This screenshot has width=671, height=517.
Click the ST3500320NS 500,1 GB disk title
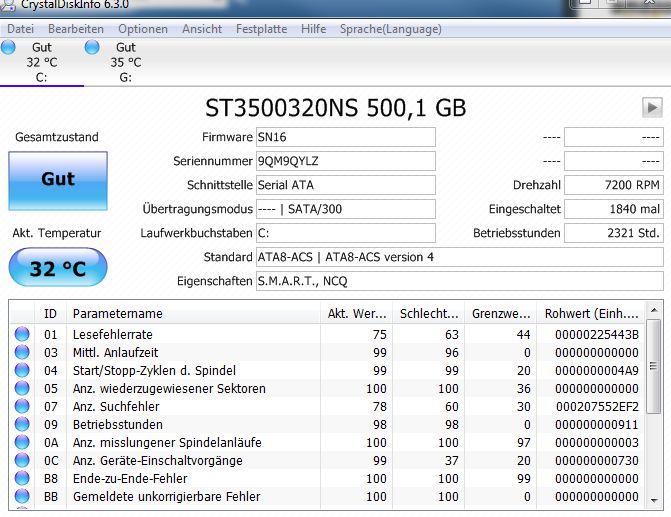[336, 108]
